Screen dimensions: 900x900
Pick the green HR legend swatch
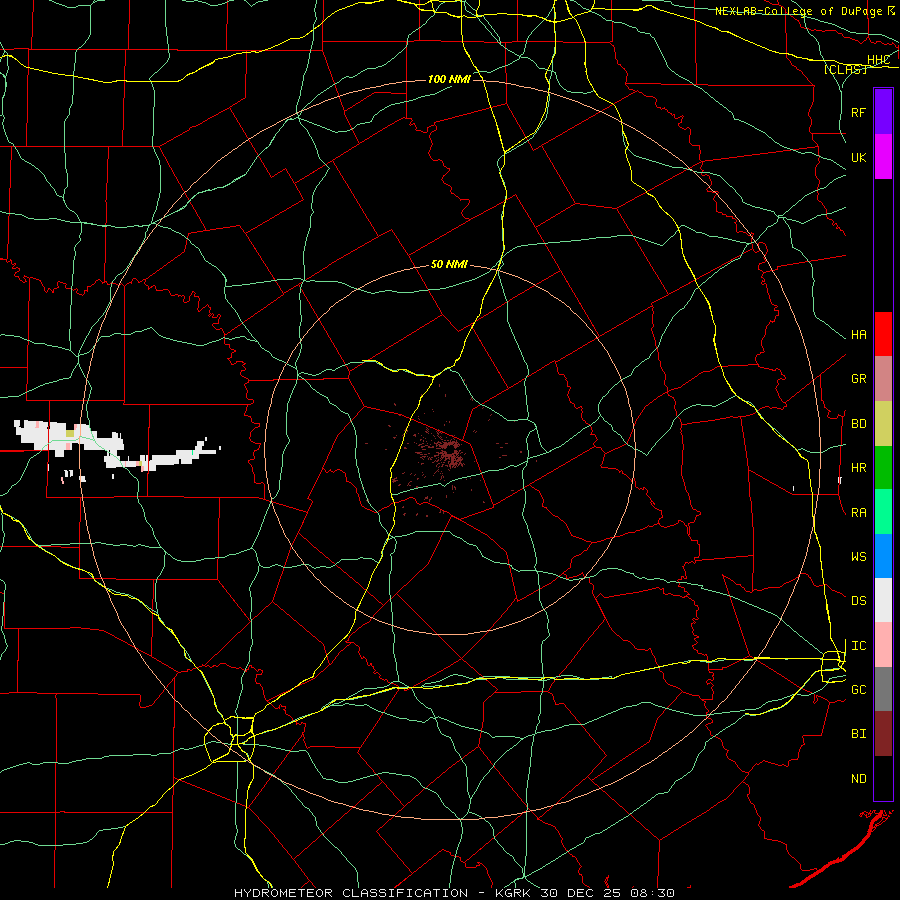click(x=883, y=467)
